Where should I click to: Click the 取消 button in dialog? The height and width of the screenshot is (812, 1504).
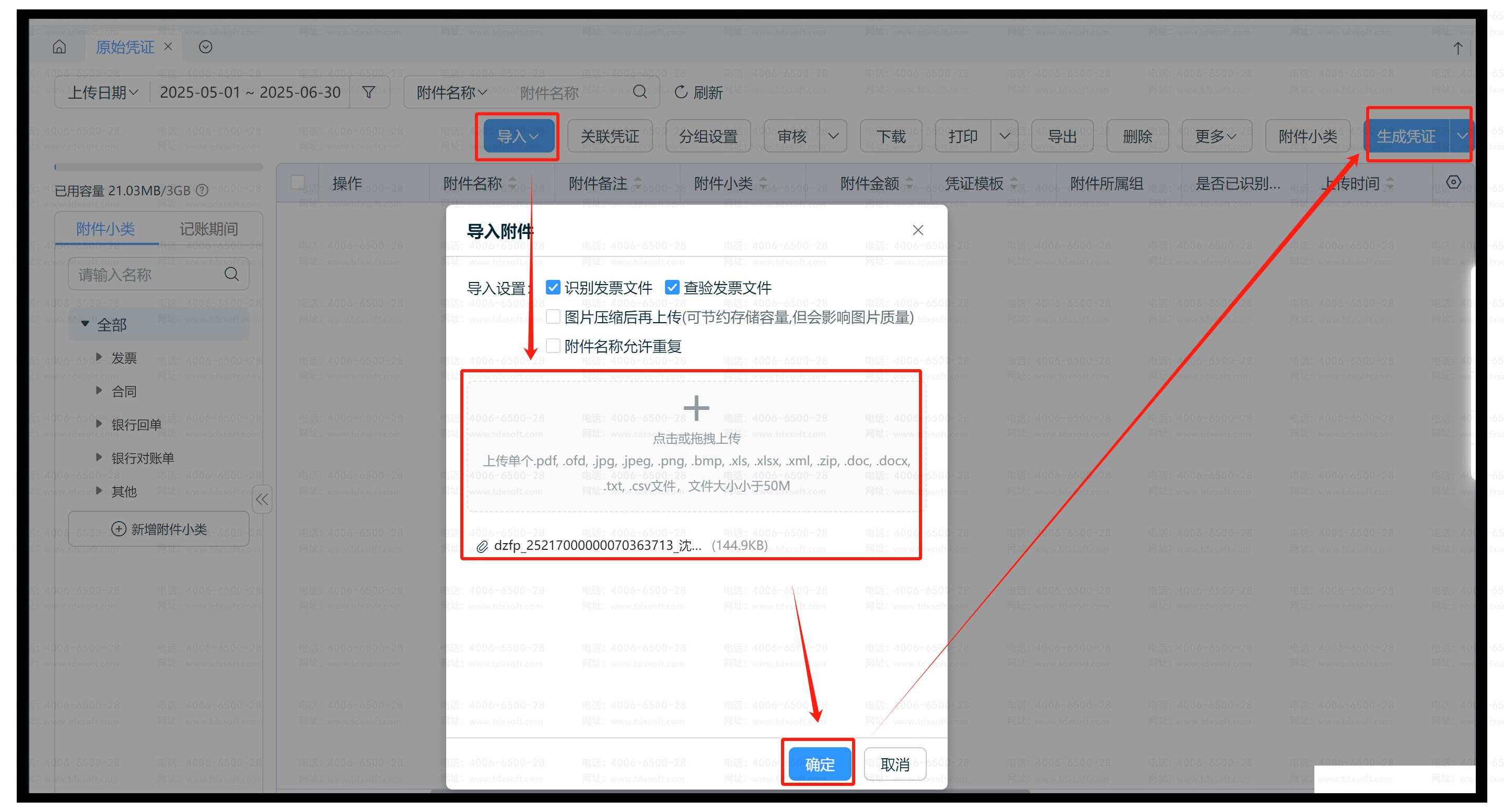pyautogui.click(x=894, y=763)
